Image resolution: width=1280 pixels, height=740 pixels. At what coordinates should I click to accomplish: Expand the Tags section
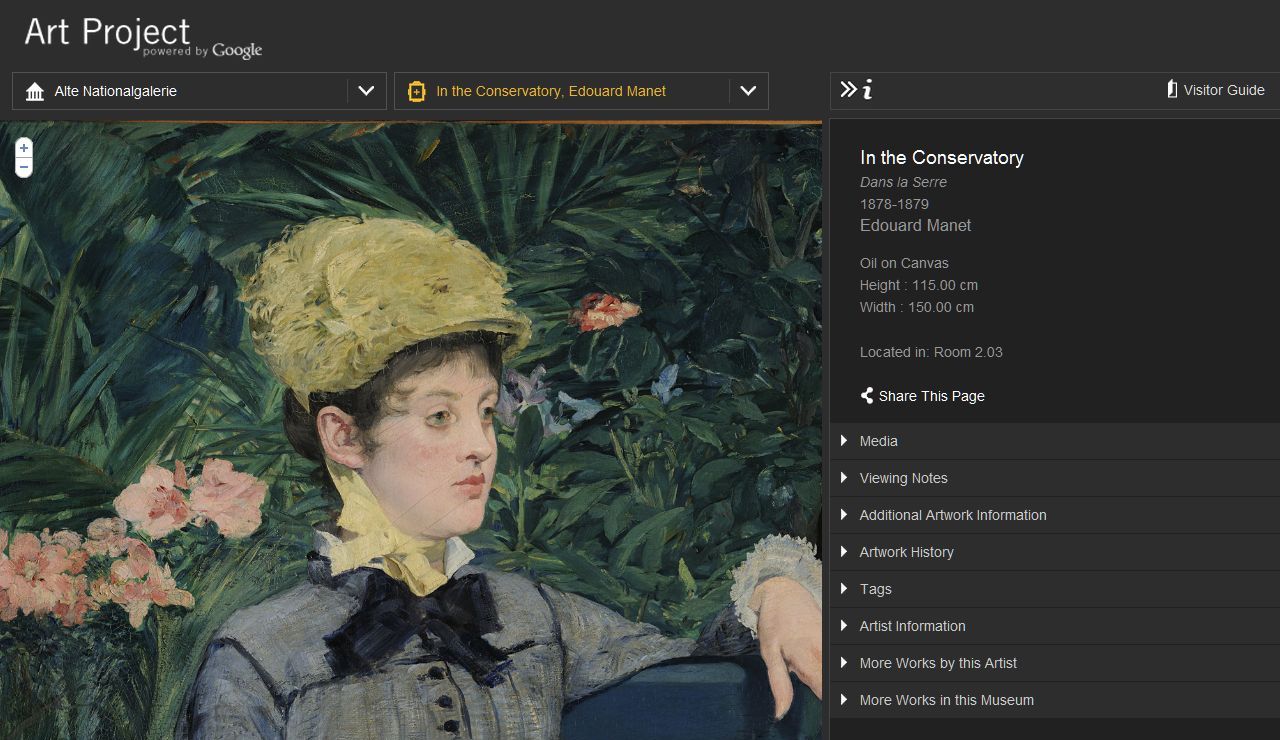875,589
